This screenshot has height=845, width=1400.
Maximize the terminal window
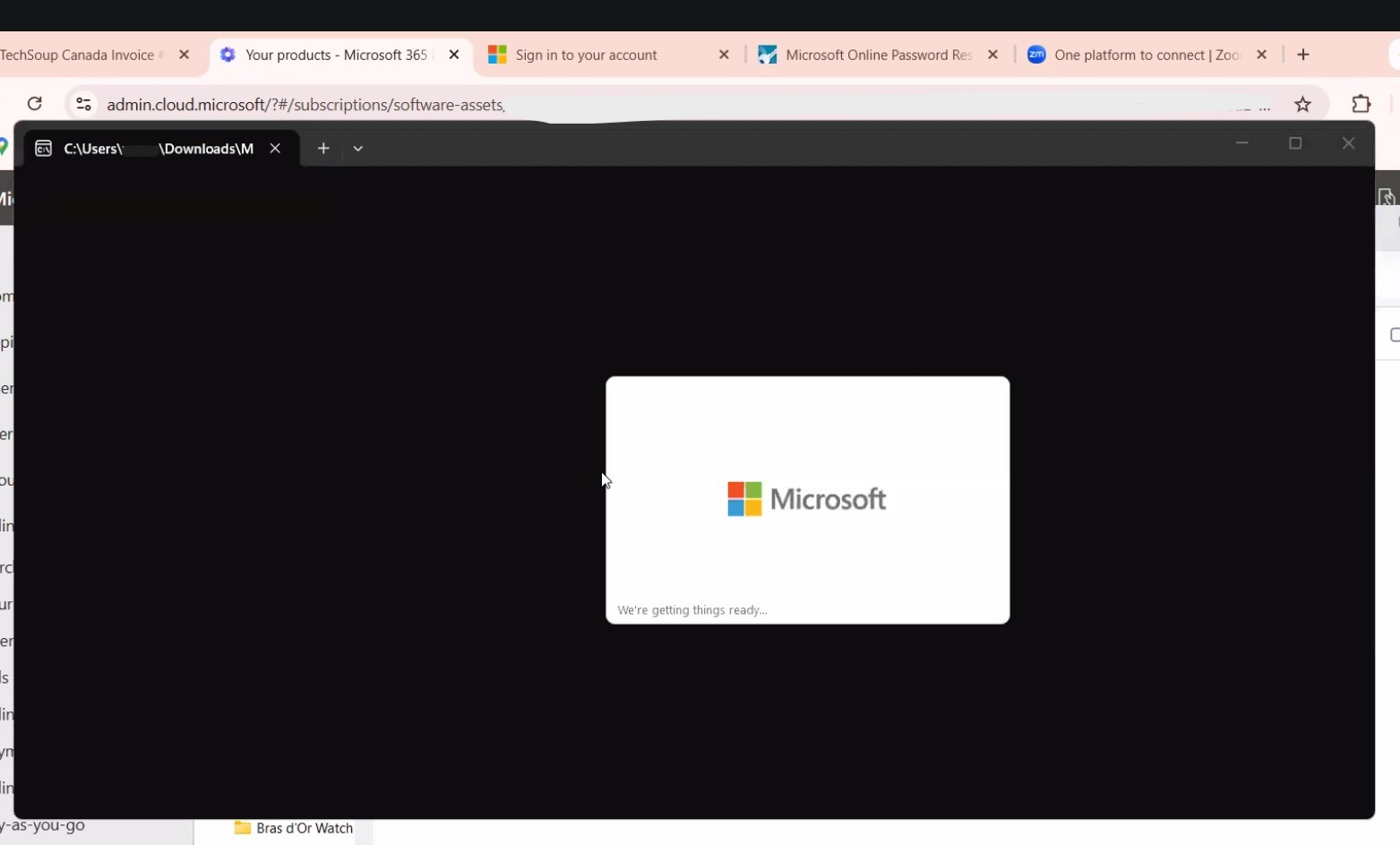click(x=1295, y=143)
